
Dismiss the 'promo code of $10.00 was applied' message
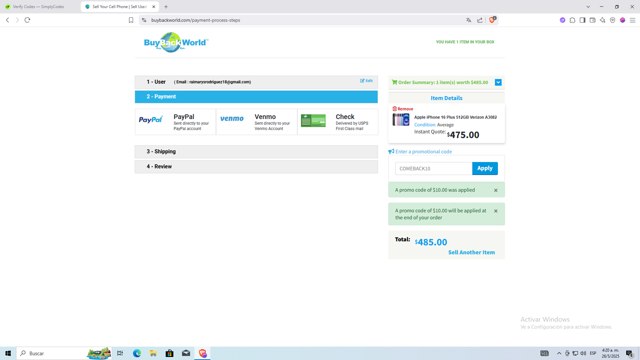tap(496, 190)
